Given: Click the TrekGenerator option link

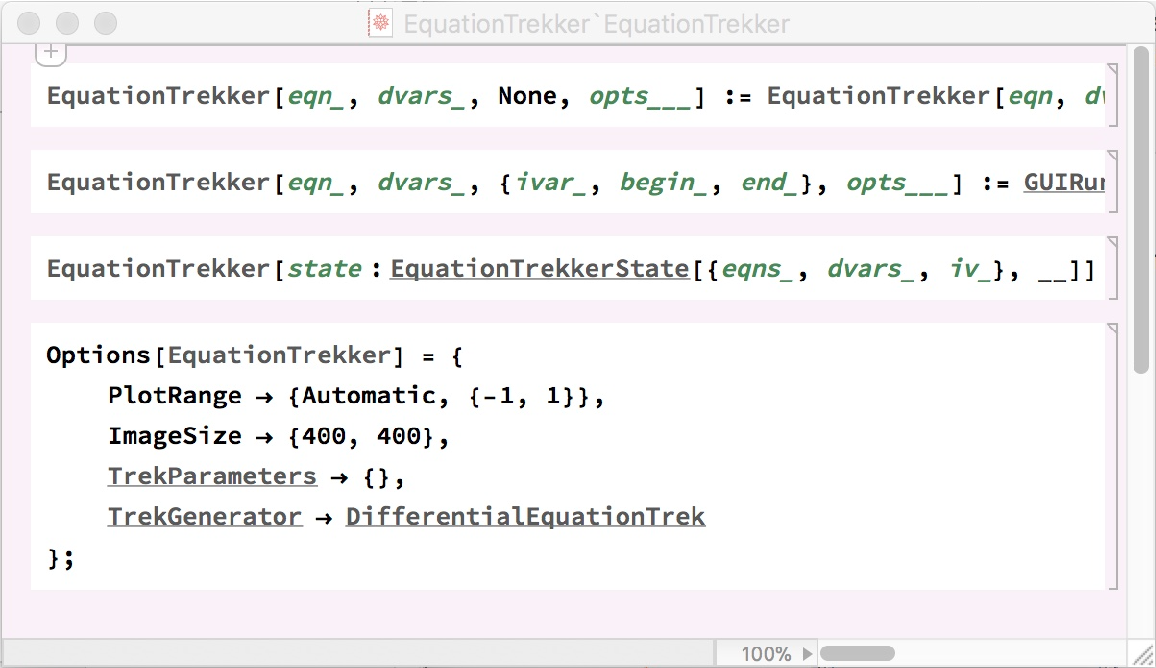Looking at the screenshot, I should tap(204, 517).
